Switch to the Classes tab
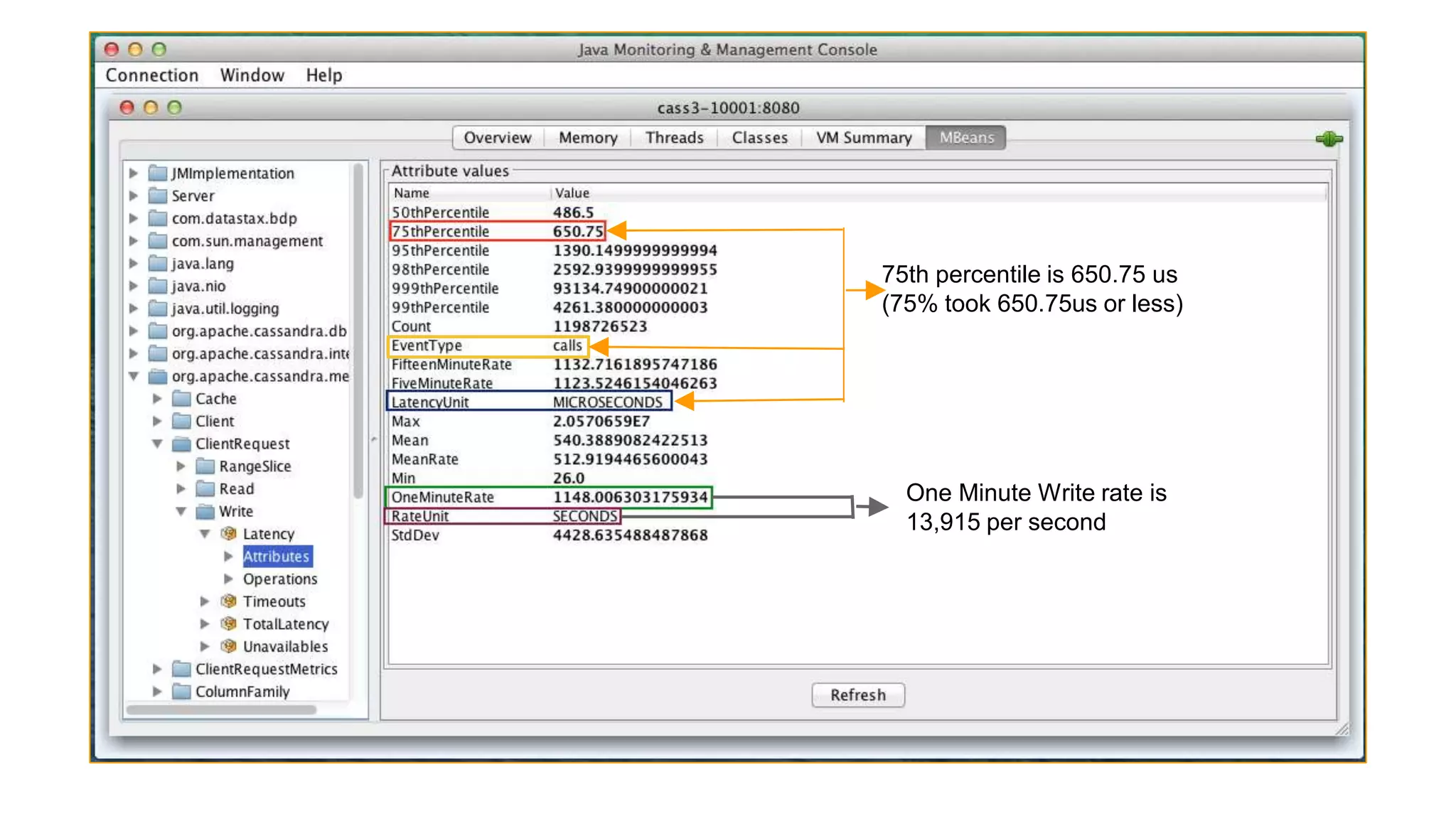 760,138
